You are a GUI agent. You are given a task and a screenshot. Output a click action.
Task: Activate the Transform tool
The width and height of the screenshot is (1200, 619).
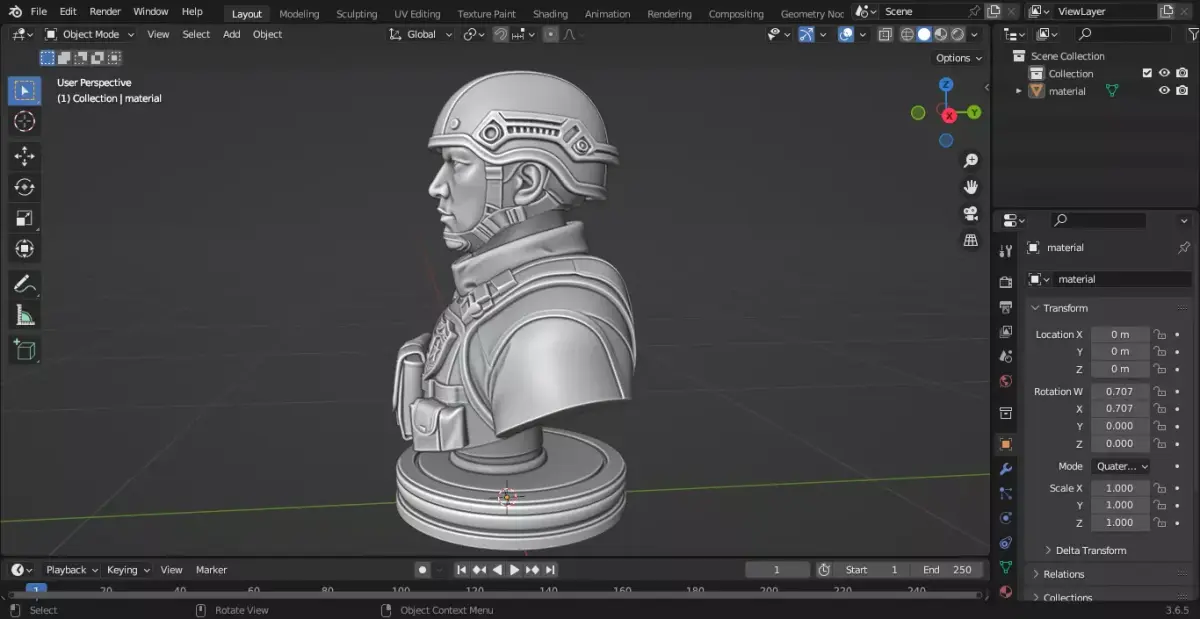point(25,248)
